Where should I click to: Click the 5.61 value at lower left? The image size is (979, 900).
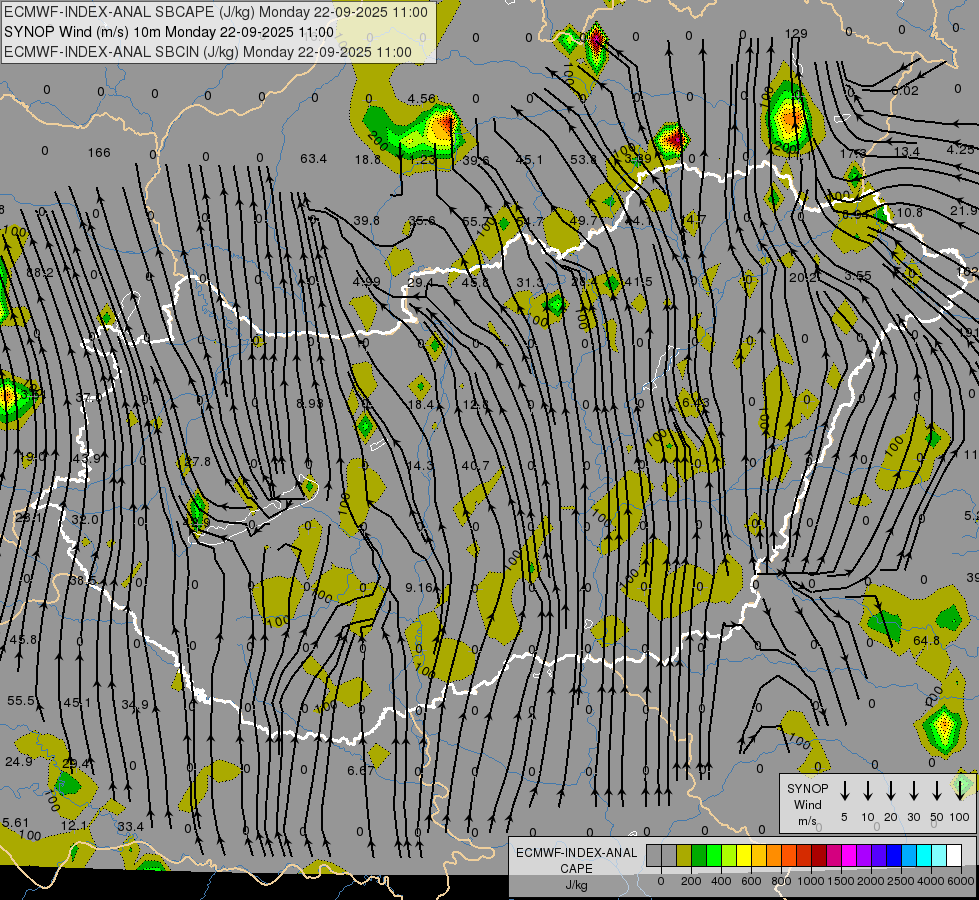point(16,823)
